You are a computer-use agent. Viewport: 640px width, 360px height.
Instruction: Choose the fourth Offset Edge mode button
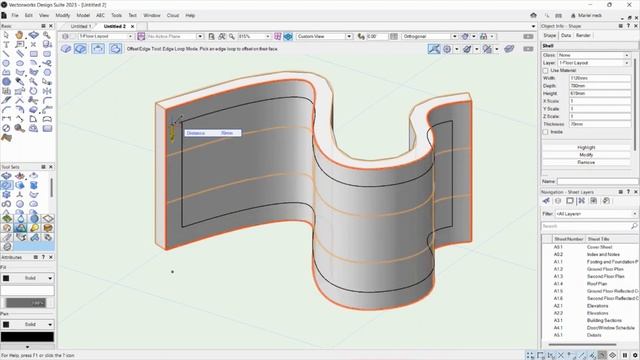pyautogui.click(x=116, y=49)
